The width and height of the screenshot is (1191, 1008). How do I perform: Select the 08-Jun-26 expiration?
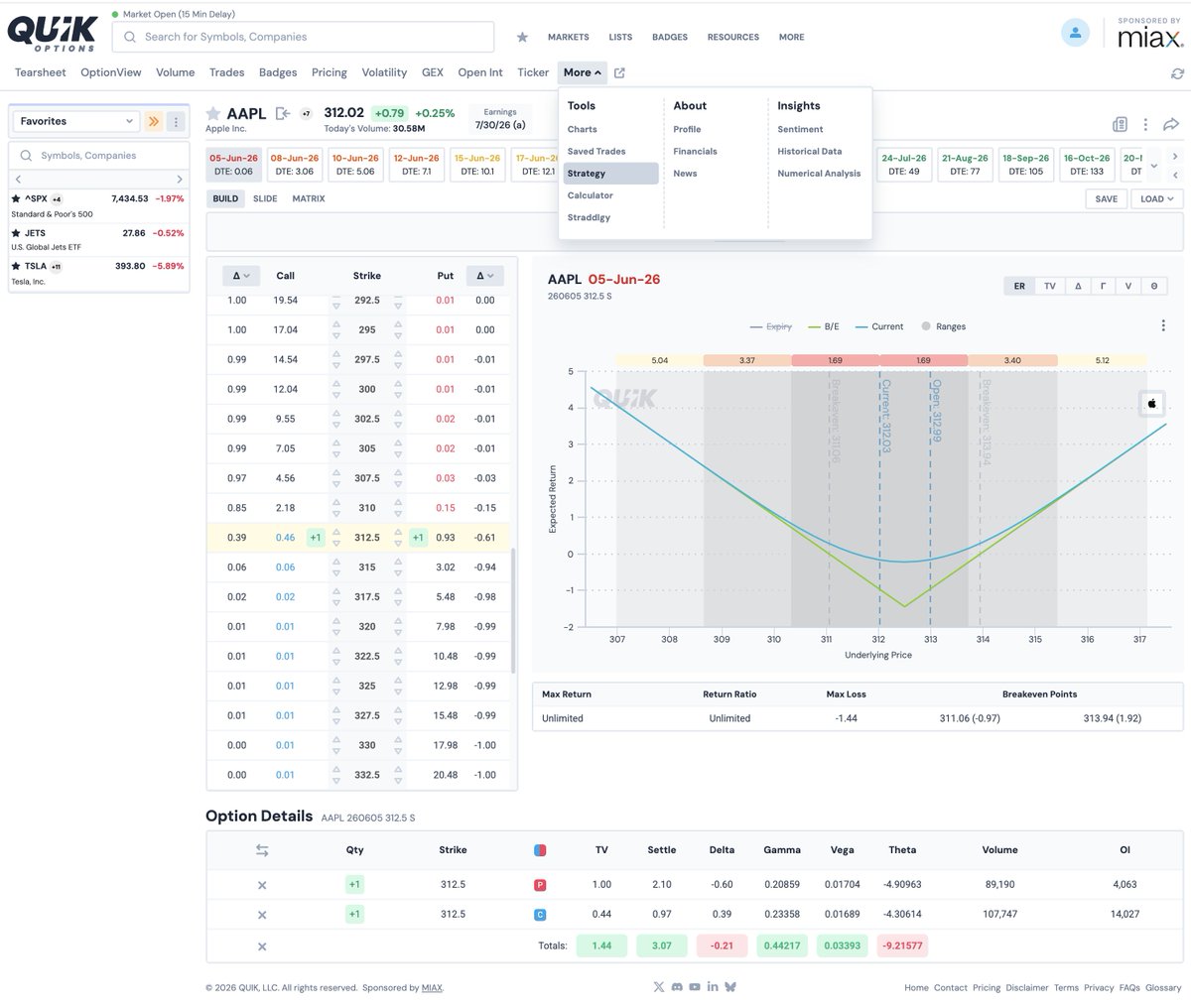[x=295, y=165]
